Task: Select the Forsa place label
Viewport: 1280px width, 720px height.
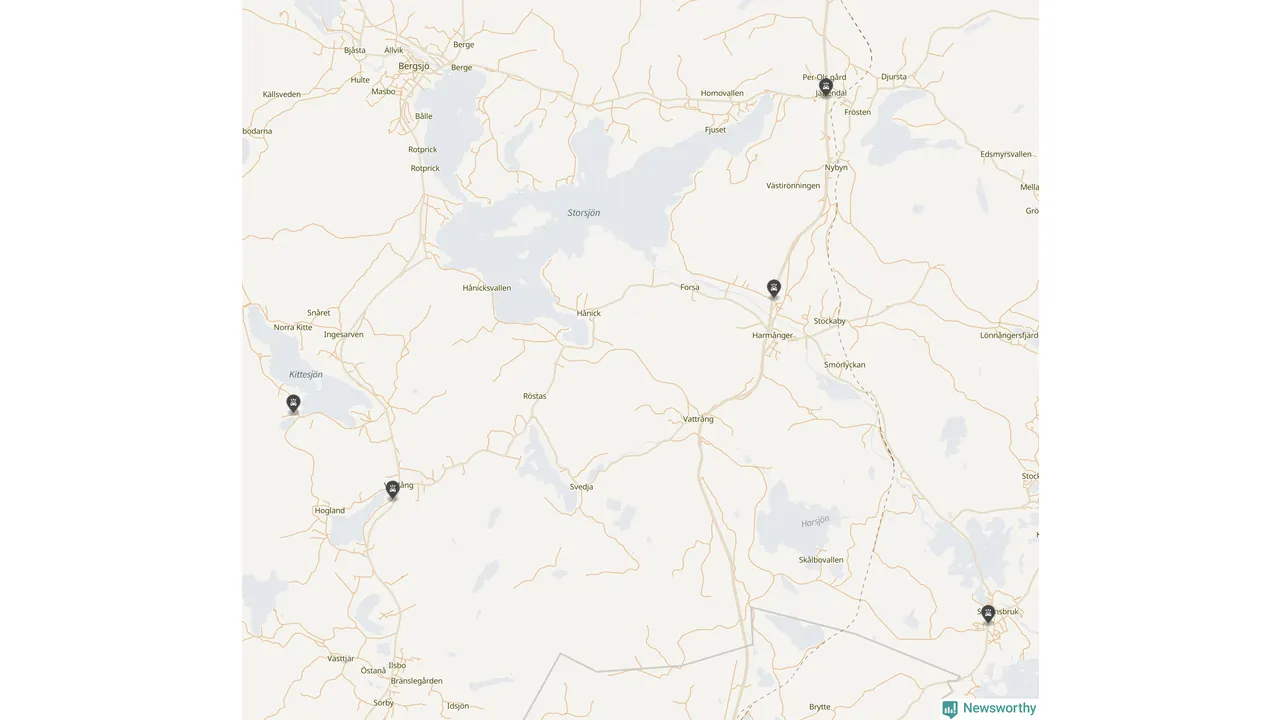Action: 690,287
